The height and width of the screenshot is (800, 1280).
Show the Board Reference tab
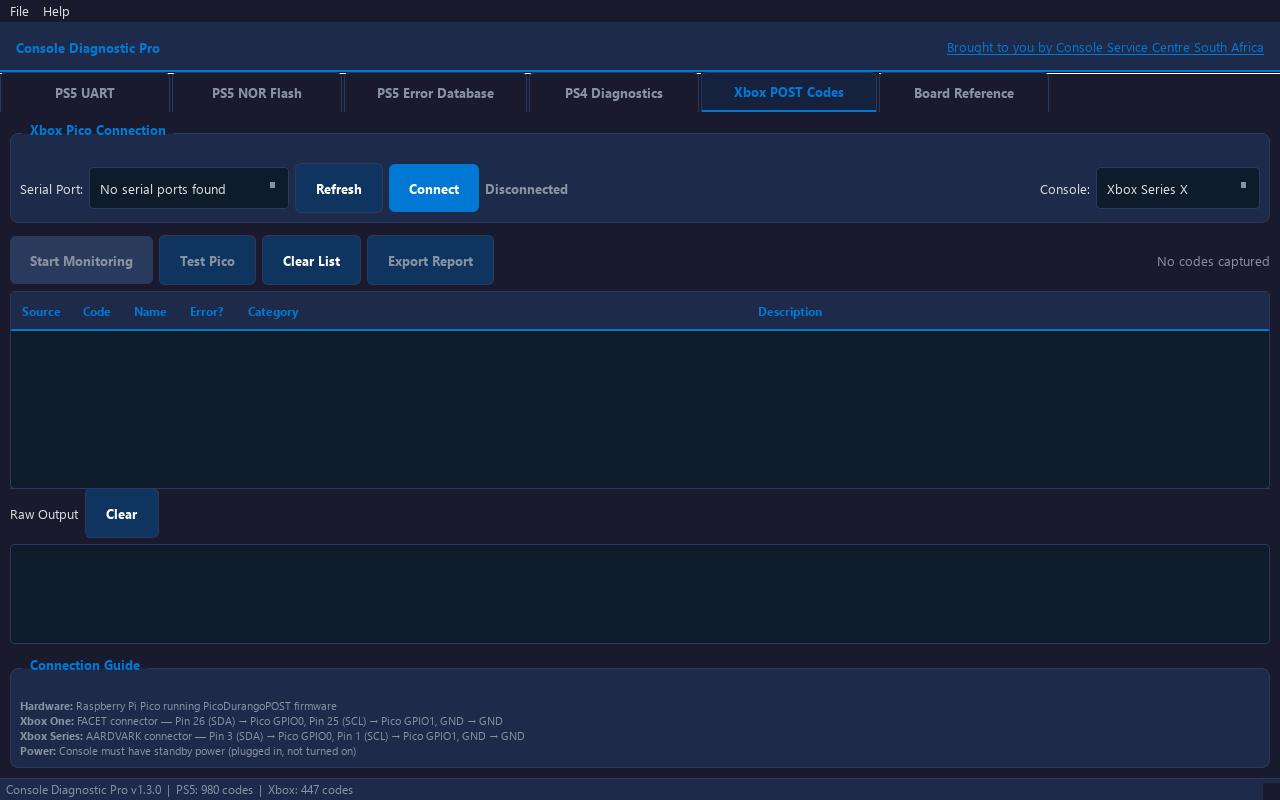(x=964, y=93)
